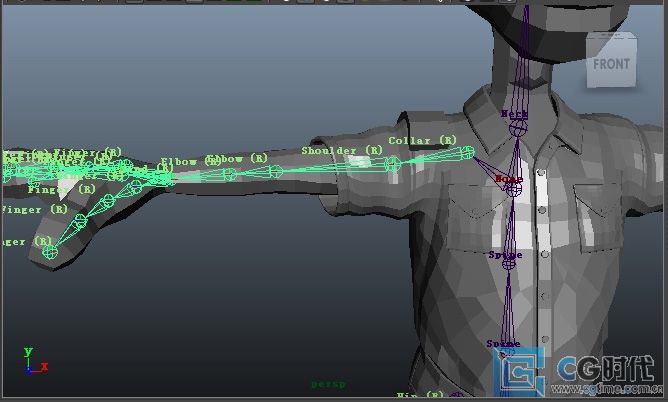Select the Shoulder (R) joint
The image size is (668, 402).
tap(392, 164)
